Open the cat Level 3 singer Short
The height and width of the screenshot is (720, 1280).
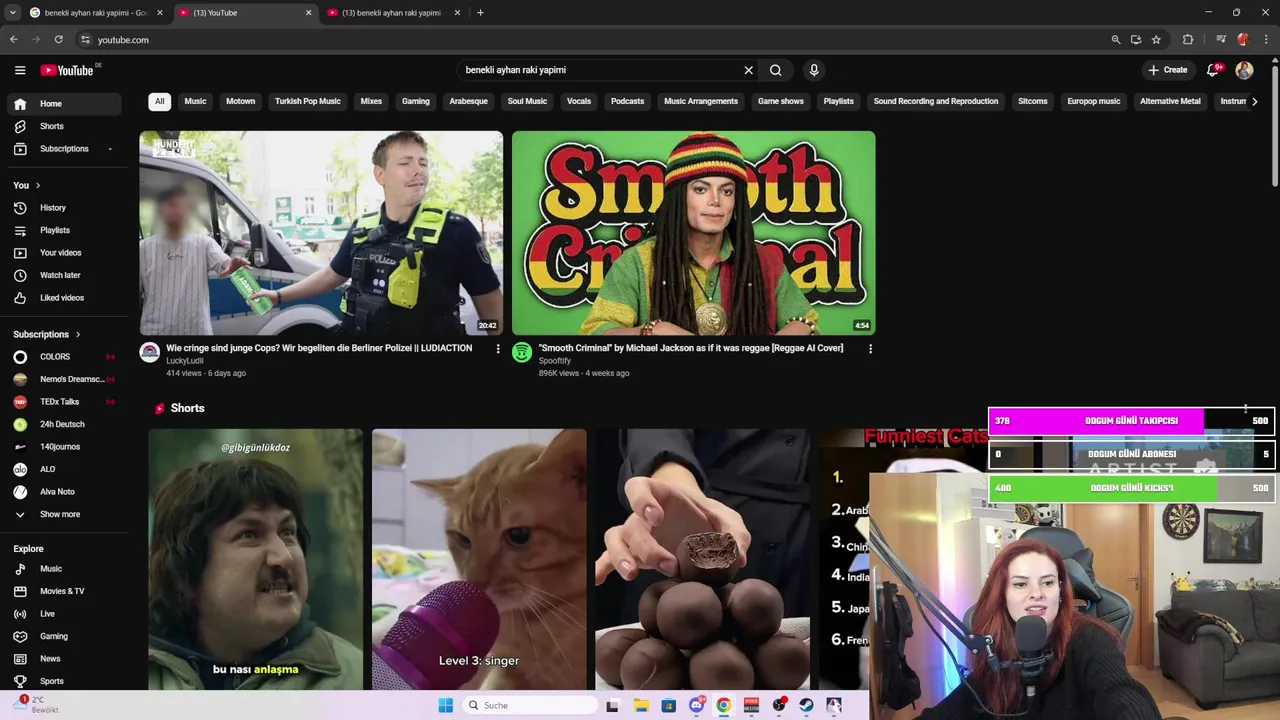tap(479, 559)
